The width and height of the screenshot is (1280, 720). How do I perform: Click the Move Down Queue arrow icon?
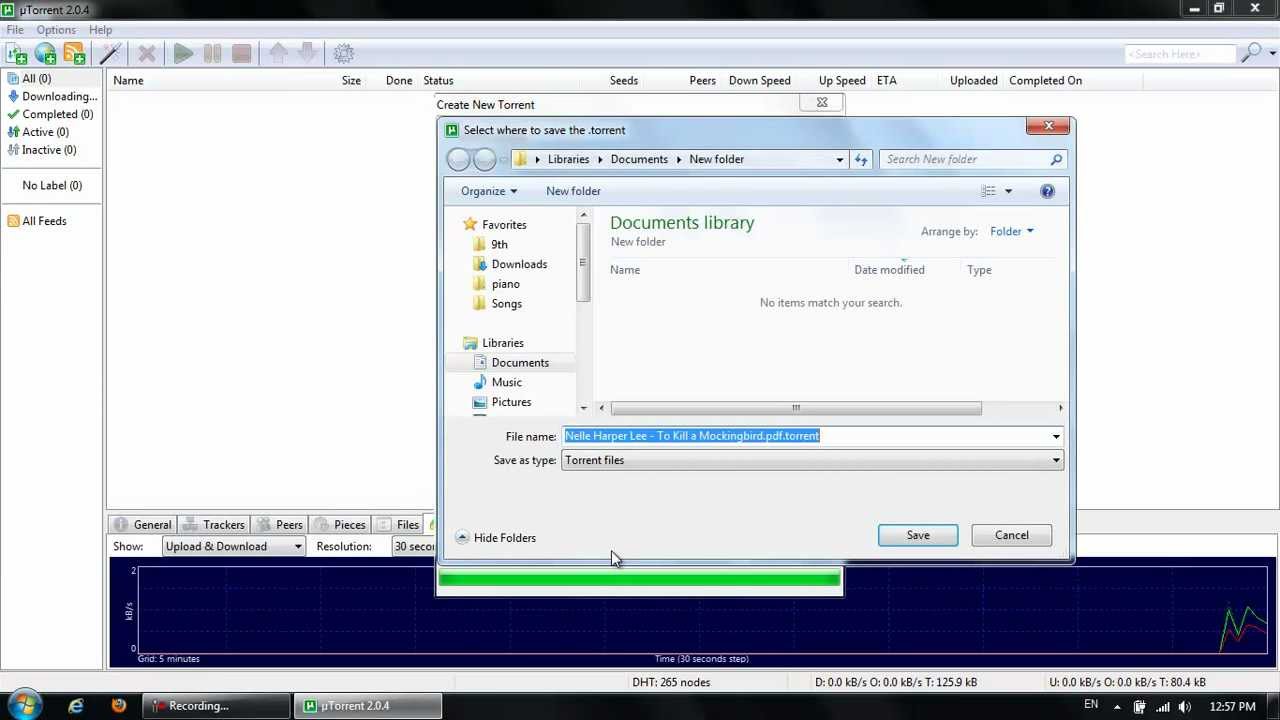(307, 53)
